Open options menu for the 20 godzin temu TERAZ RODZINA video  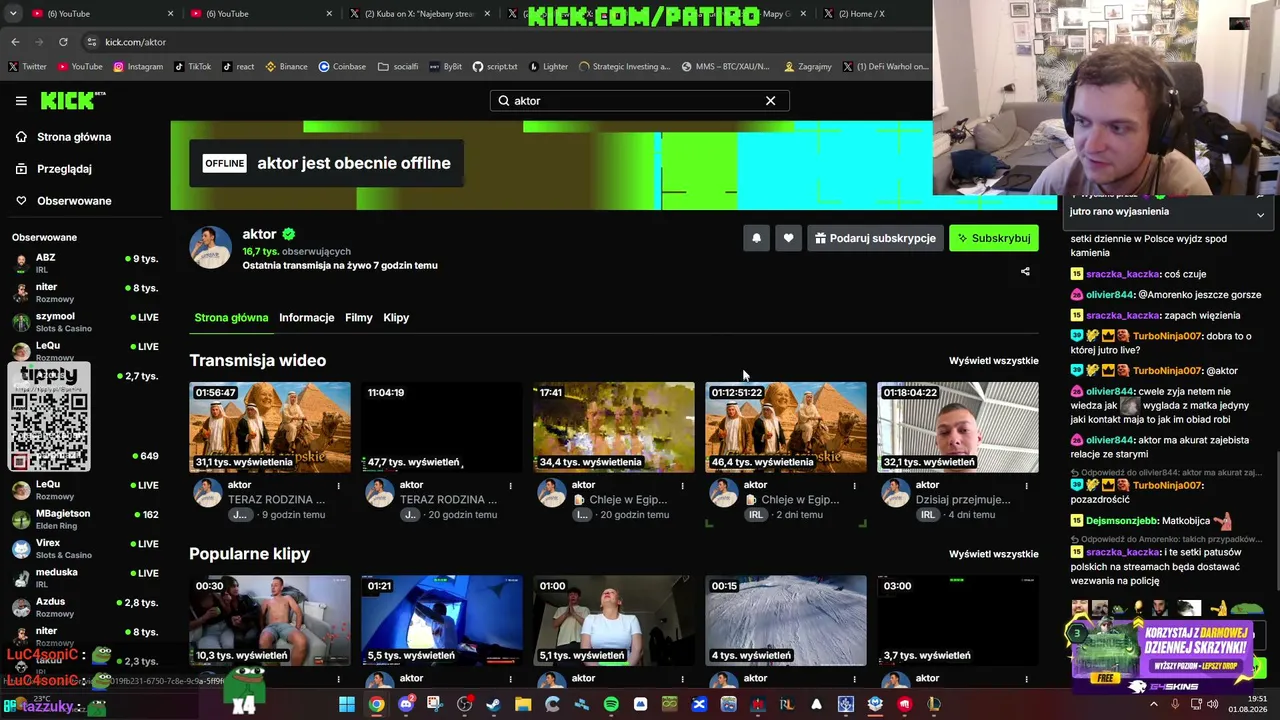(x=510, y=486)
